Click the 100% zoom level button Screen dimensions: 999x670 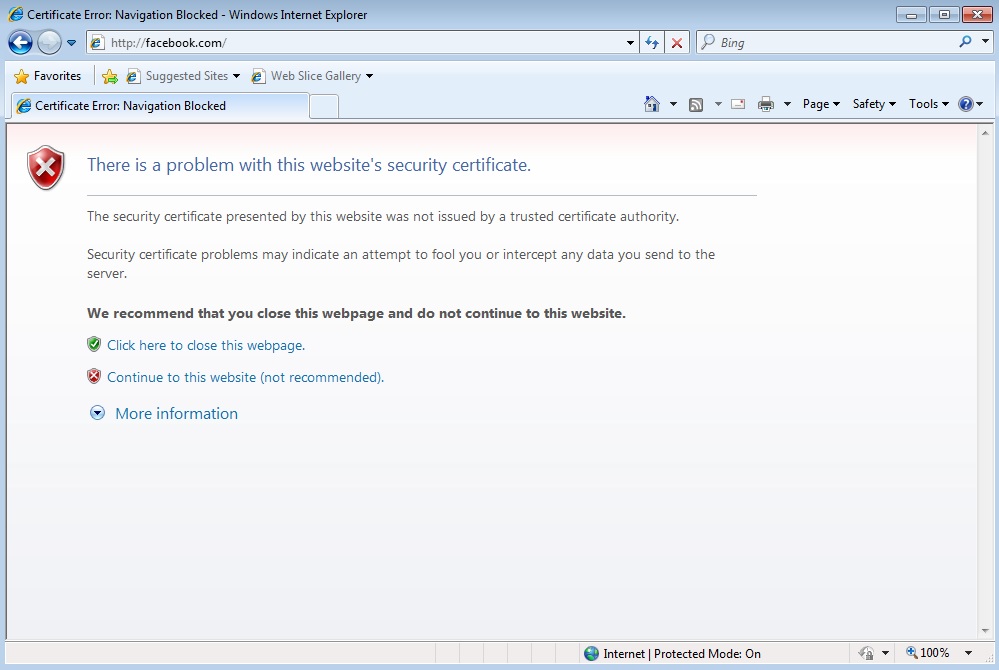pyautogui.click(x=928, y=653)
